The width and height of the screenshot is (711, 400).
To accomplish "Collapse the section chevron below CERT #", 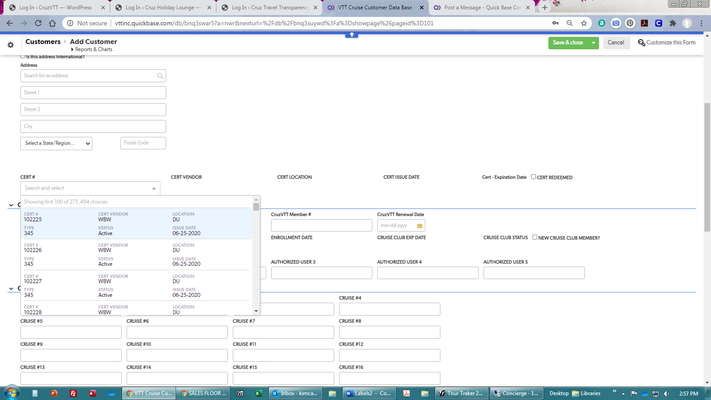I will point(11,205).
